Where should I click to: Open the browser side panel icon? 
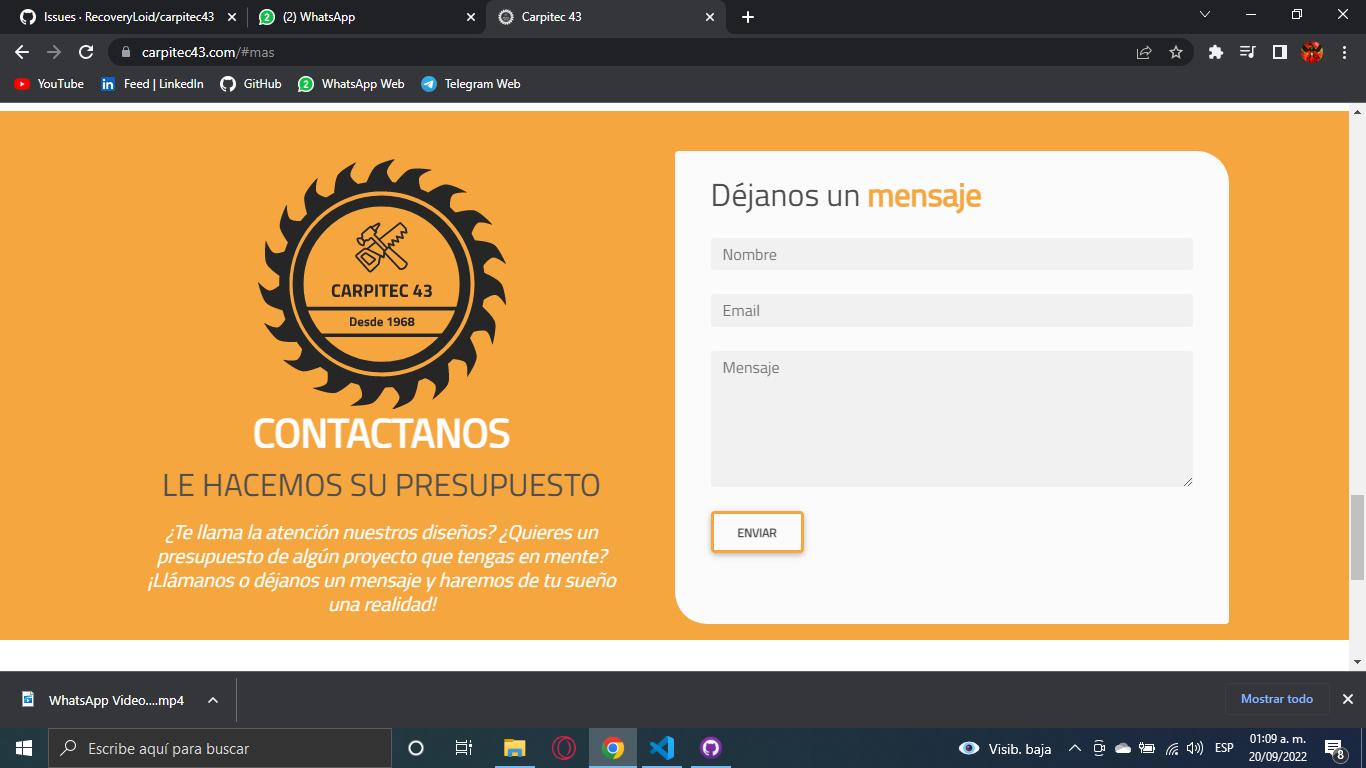pos(1280,51)
